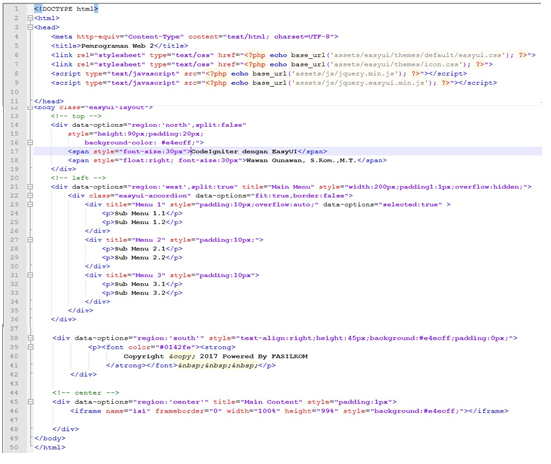This screenshot has width=551, height=464.
Task: Click the region:'north' data-options on line 14
Action: click(158, 125)
